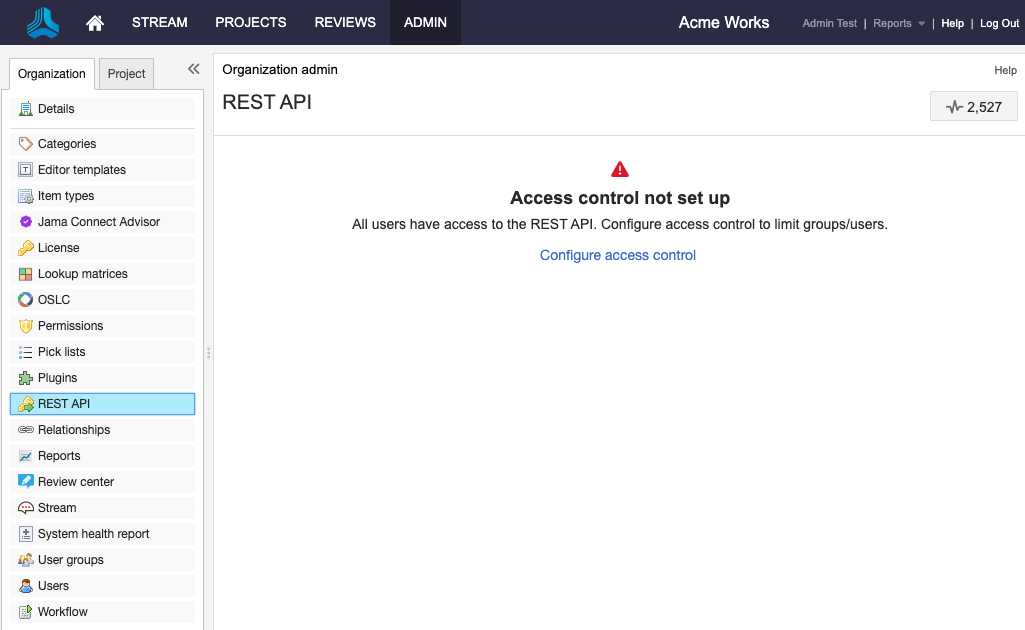
Task: Click the red warning triangle icon
Action: (620, 170)
